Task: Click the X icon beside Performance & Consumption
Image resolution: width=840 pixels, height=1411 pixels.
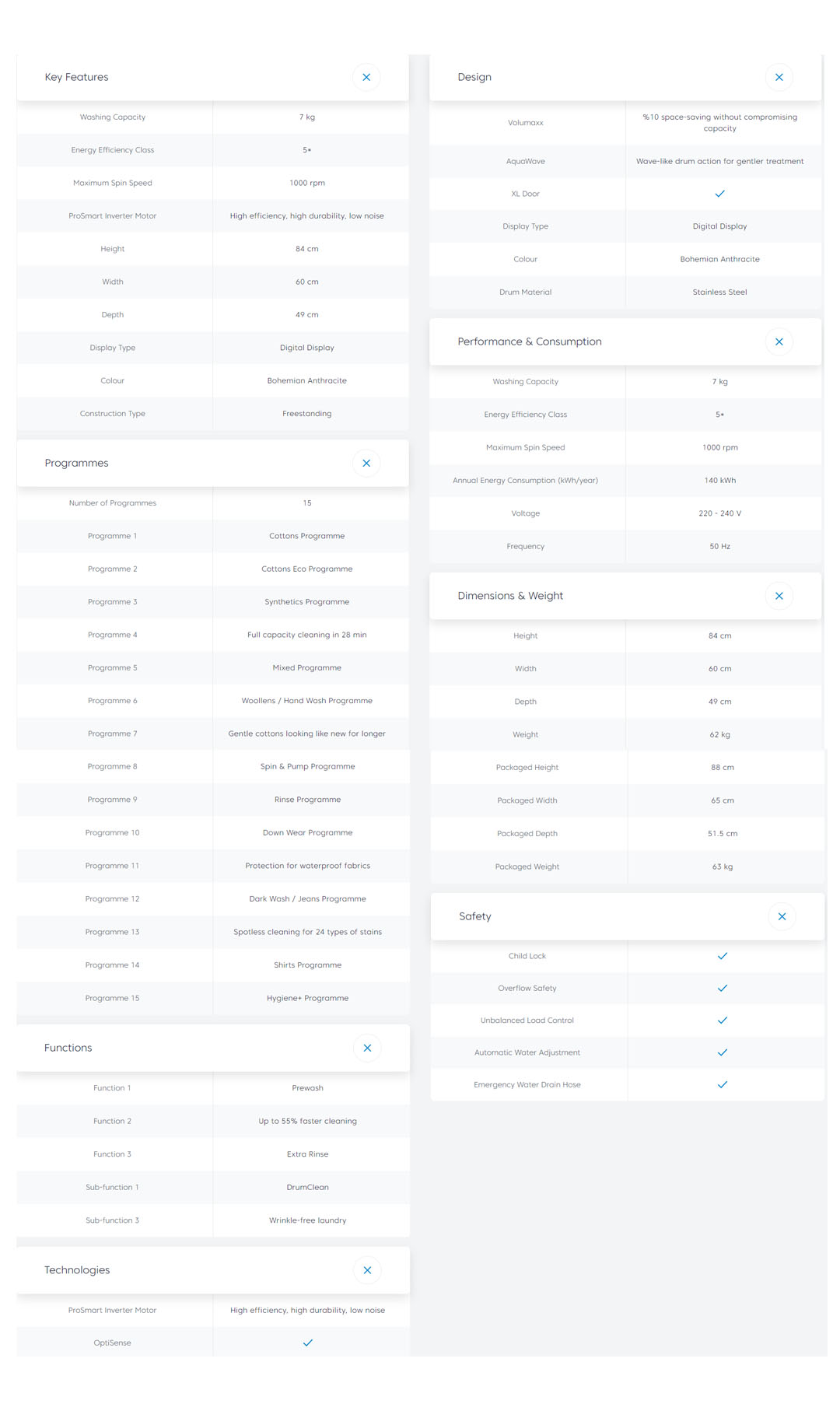Action: [779, 341]
